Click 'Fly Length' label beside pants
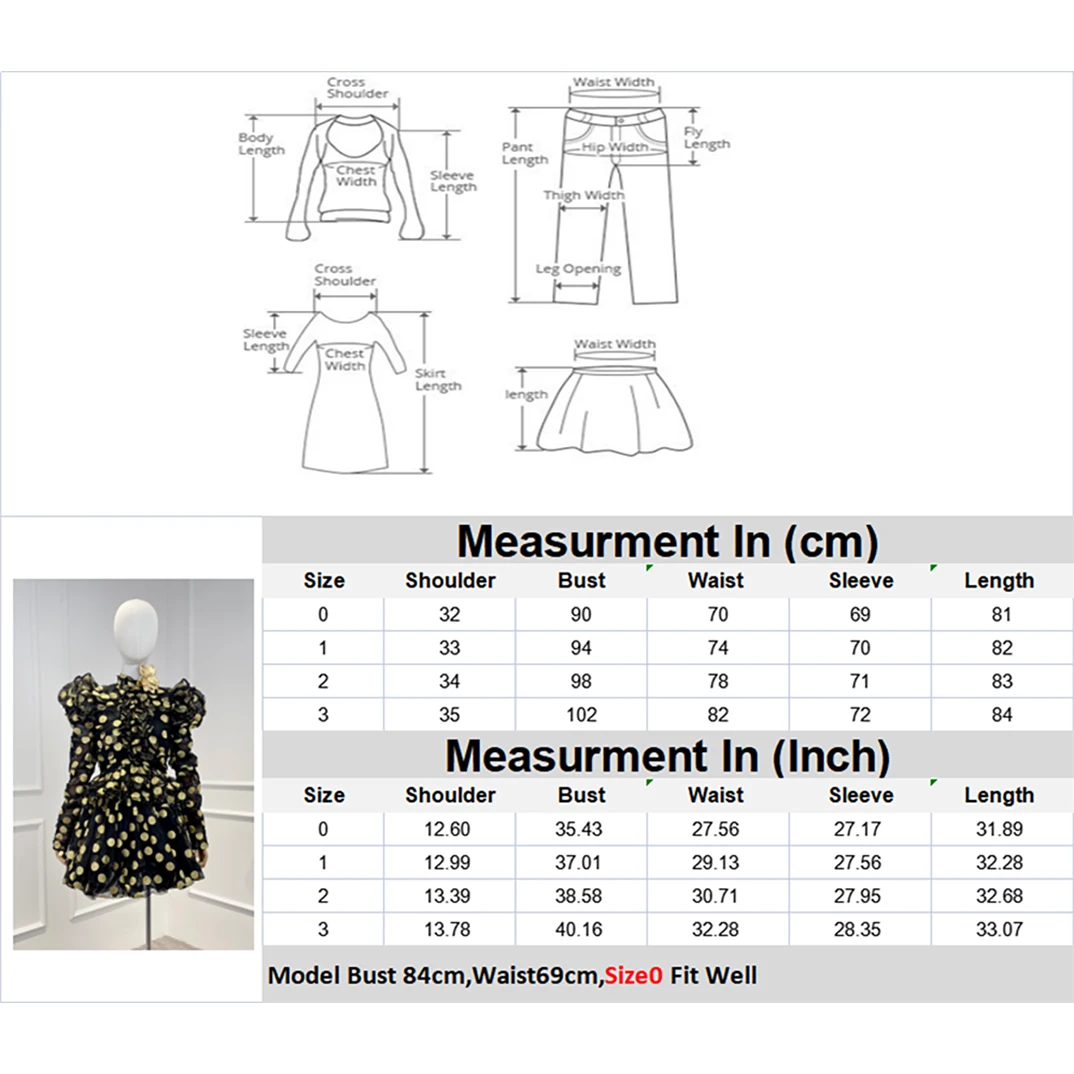 [706, 138]
